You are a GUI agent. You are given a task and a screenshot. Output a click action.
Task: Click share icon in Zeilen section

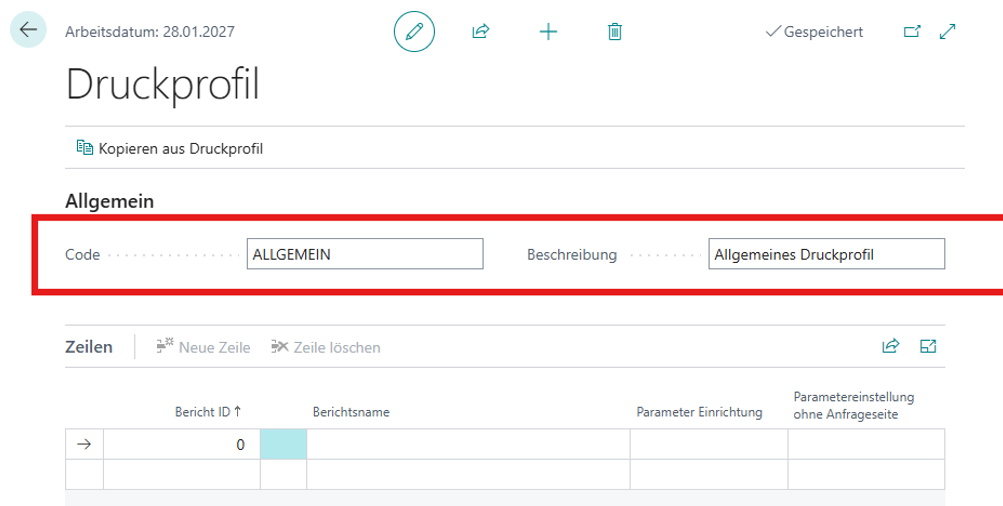click(x=890, y=347)
